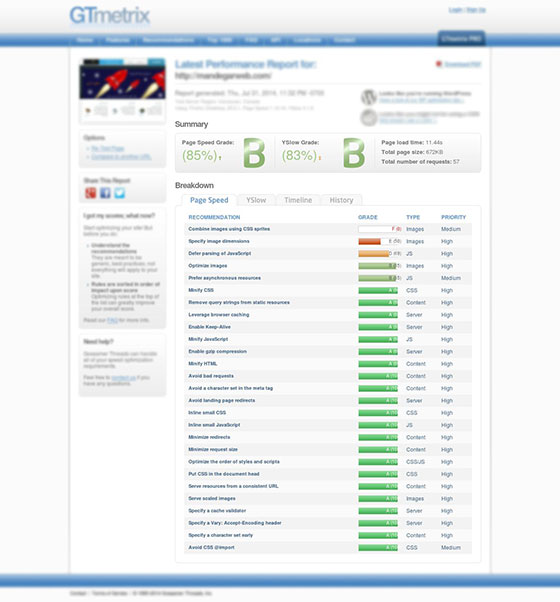Image resolution: width=560 pixels, height=602 pixels.
Task: Share report on Facebook
Action: pos(105,193)
